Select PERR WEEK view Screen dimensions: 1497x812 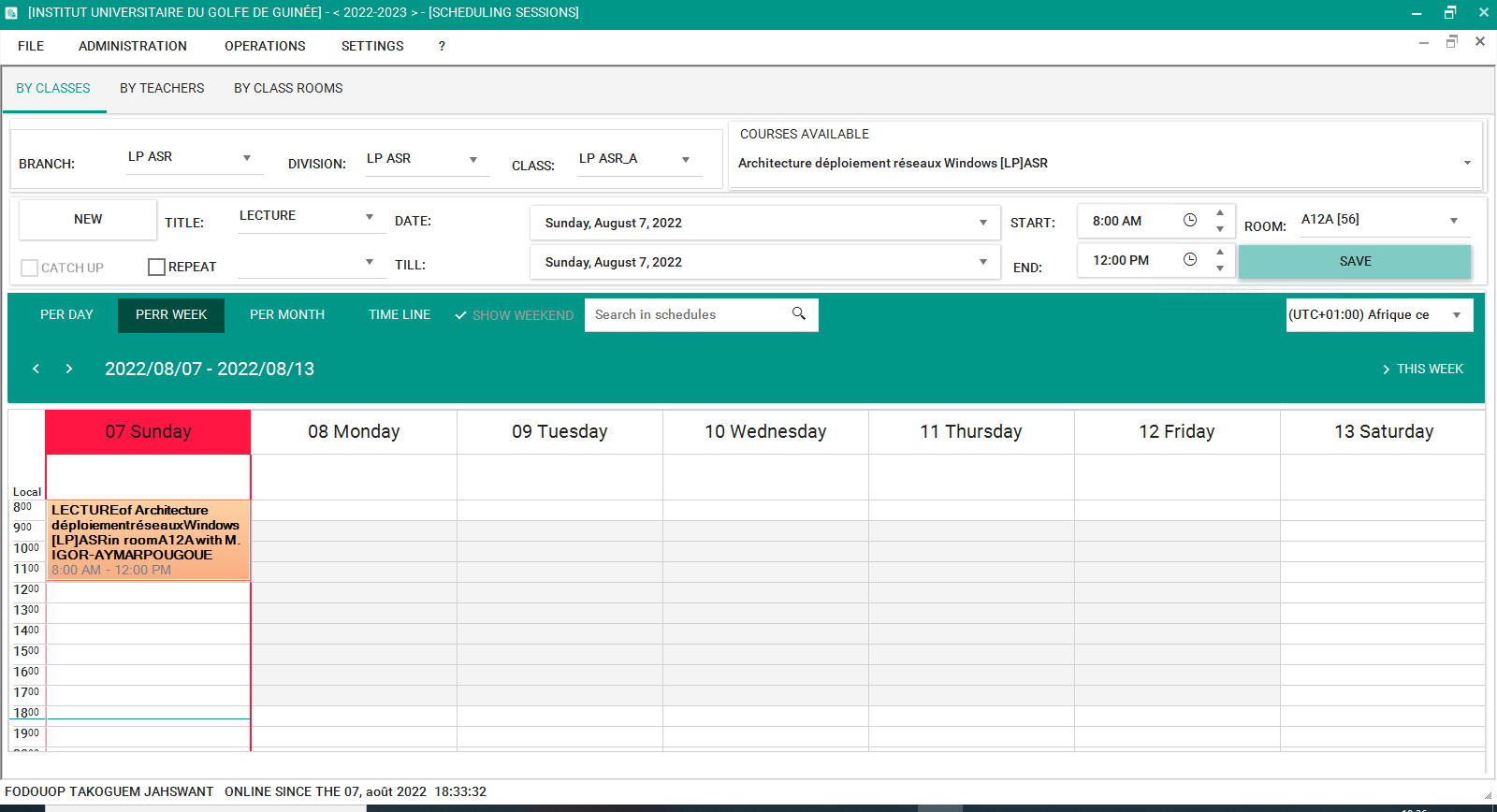171,315
